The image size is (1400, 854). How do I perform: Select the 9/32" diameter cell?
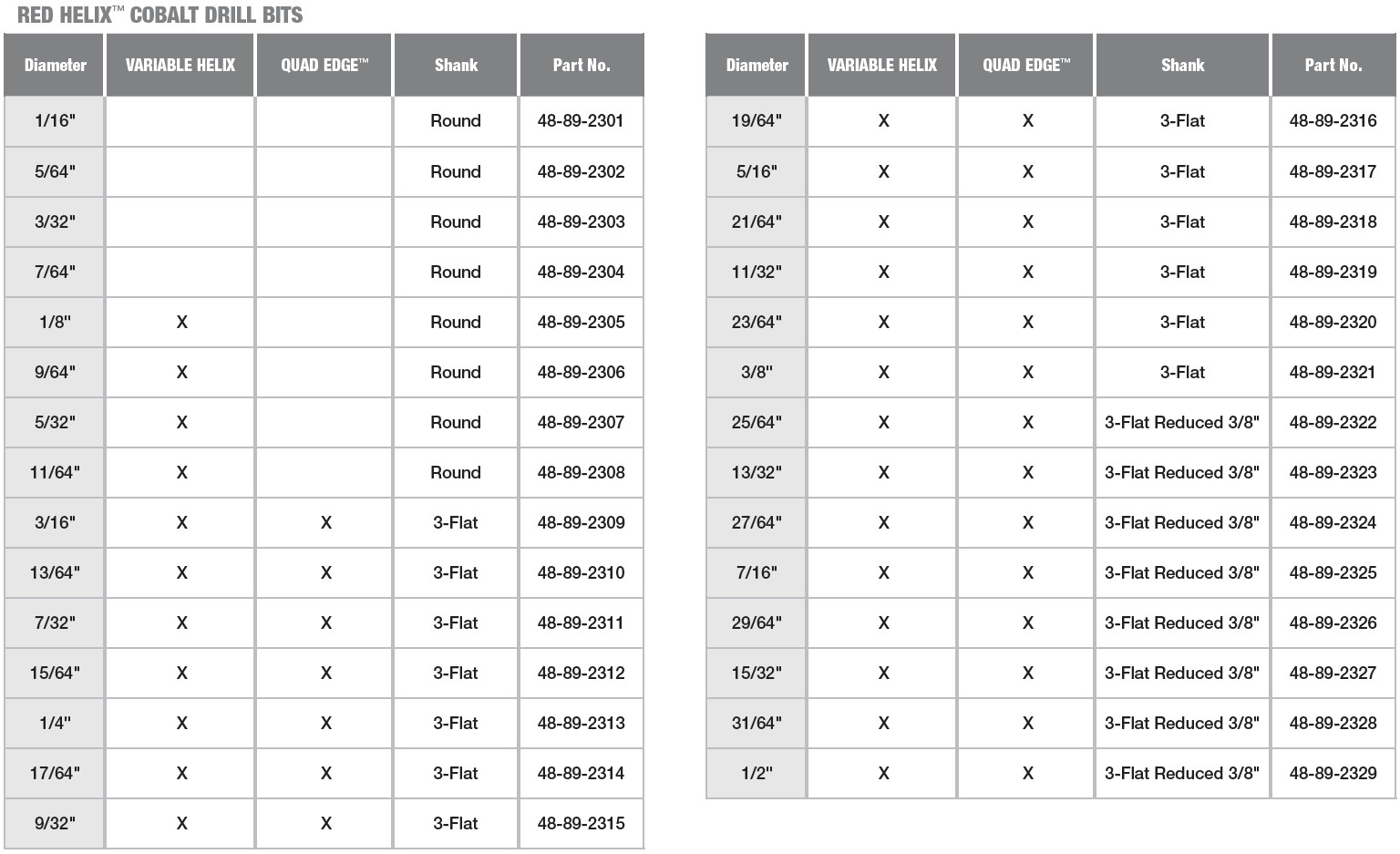click(x=55, y=823)
